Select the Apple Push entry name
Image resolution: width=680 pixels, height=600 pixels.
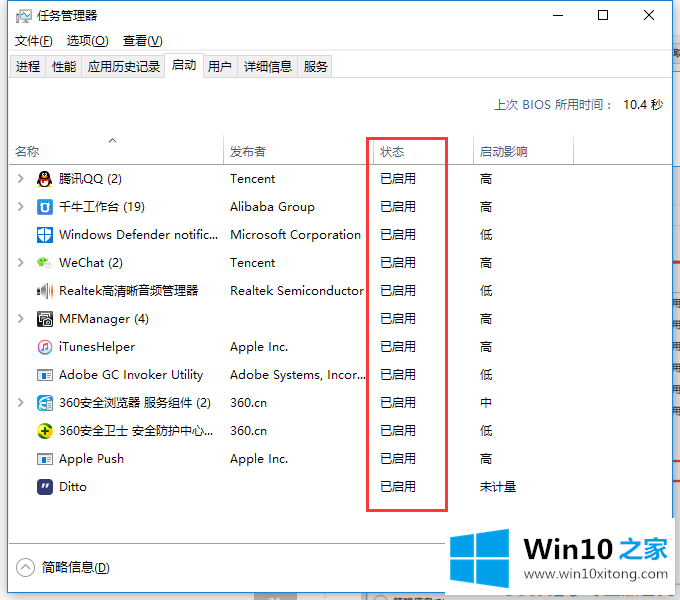92,459
